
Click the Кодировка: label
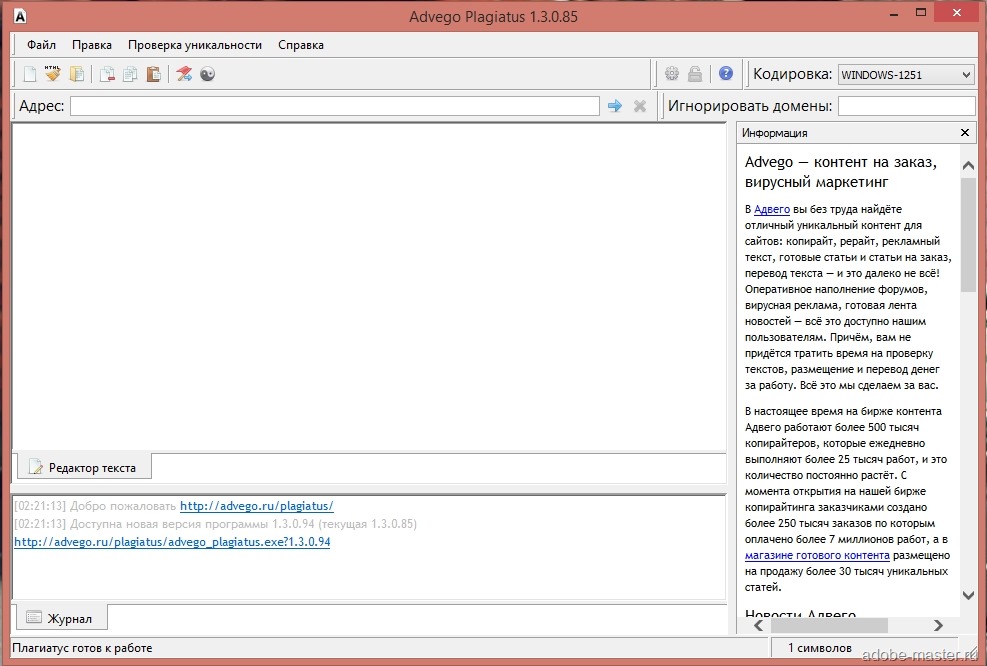coord(792,74)
